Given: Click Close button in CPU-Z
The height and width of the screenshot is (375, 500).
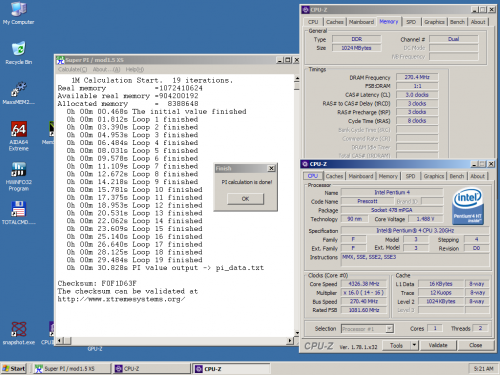Looking at the screenshot, I should (476, 345).
